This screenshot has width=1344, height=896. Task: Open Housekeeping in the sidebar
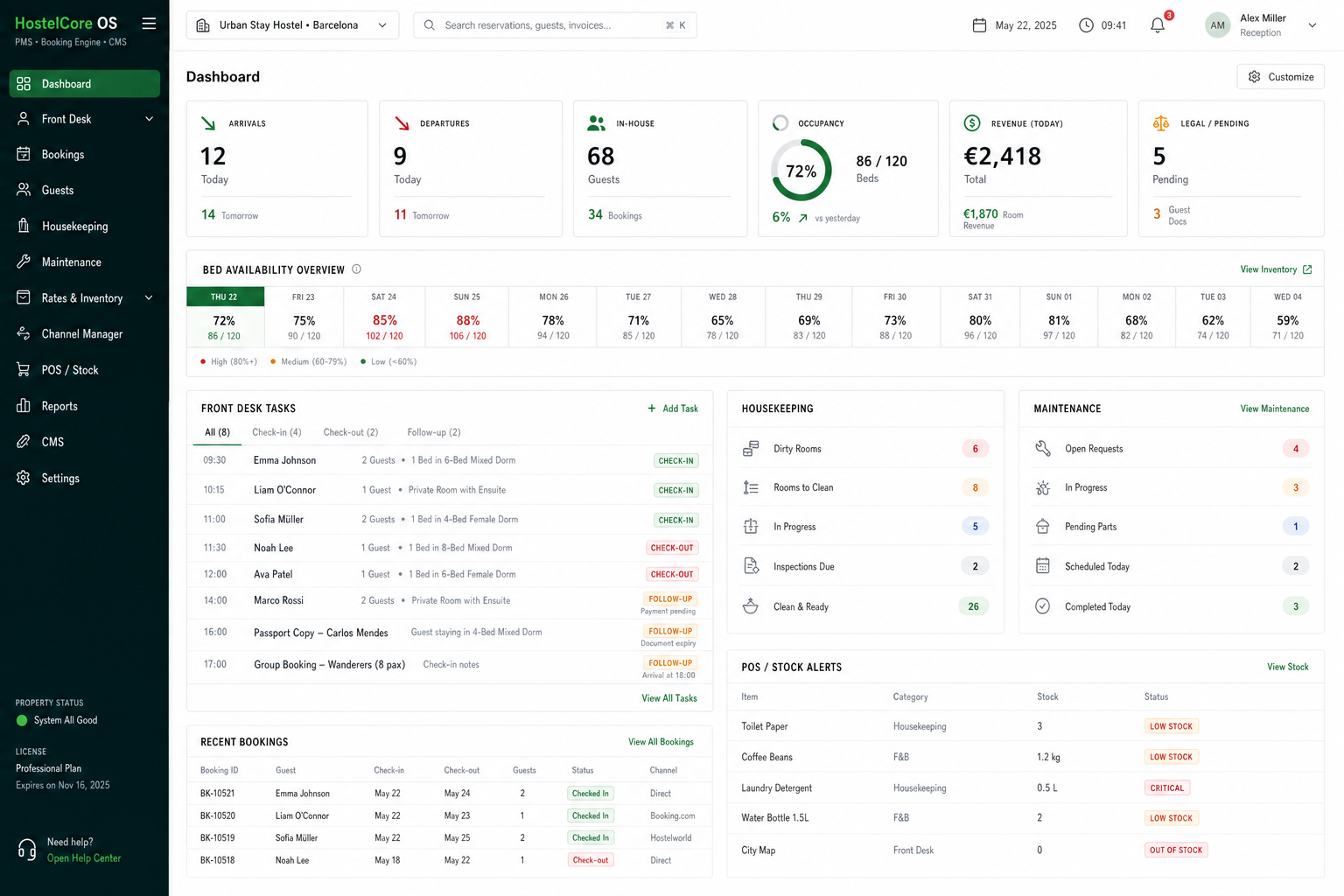(x=85, y=227)
